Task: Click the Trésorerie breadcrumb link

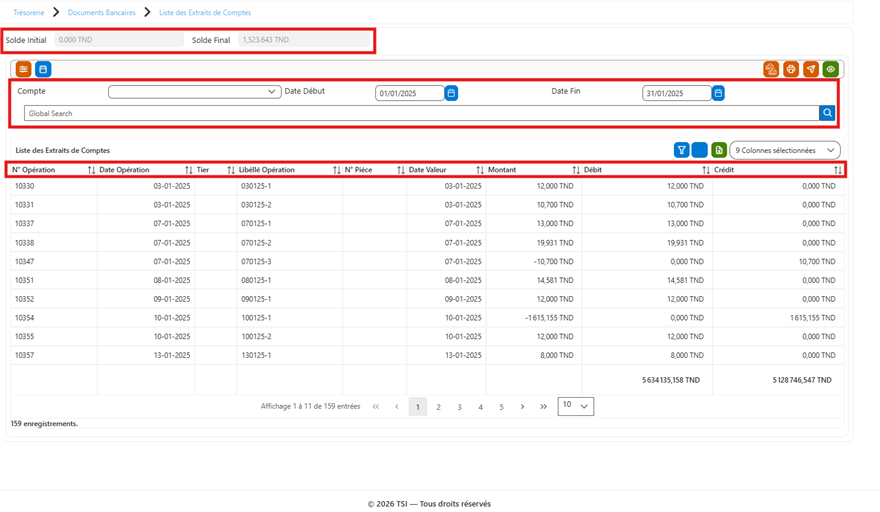Action: [29, 12]
